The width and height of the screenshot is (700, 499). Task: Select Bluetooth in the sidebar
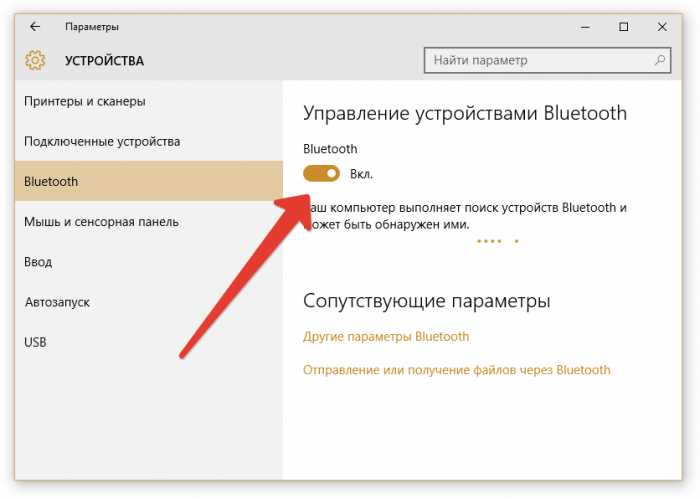click(x=149, y=181)
